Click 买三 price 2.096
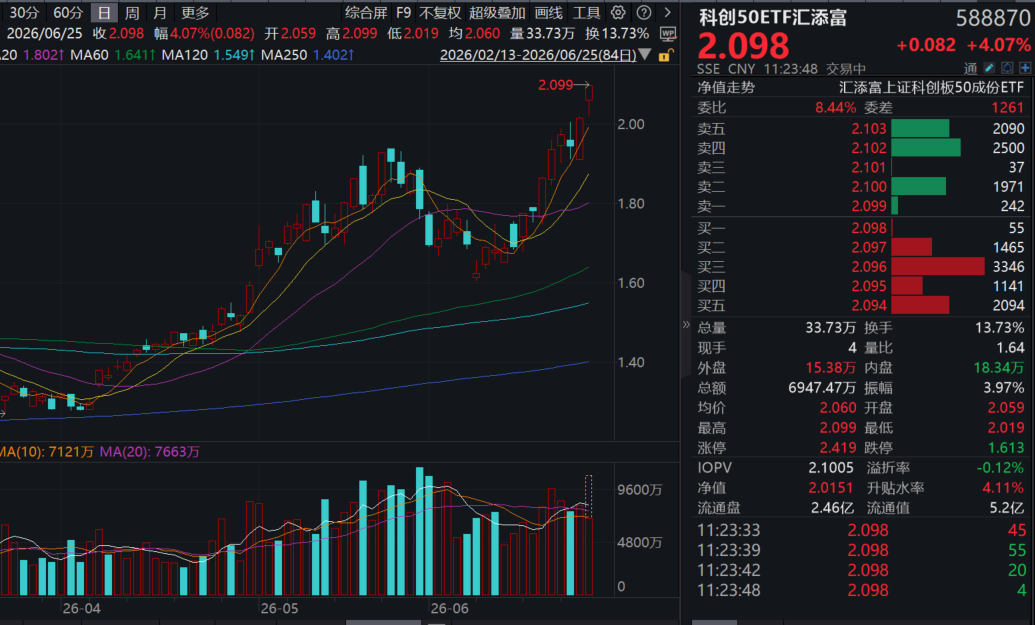 pos(869,267)
